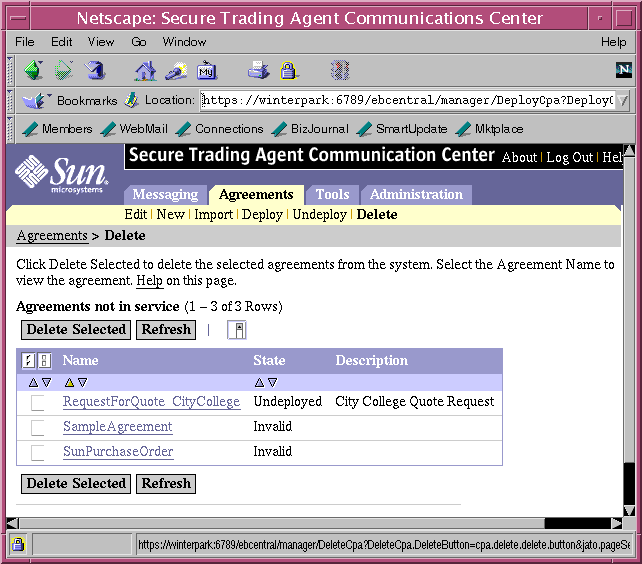Image resolution: width=642 pixels, height=564 pixels.
Task: Go to Home page icon
Action: [x=146, y=70]
